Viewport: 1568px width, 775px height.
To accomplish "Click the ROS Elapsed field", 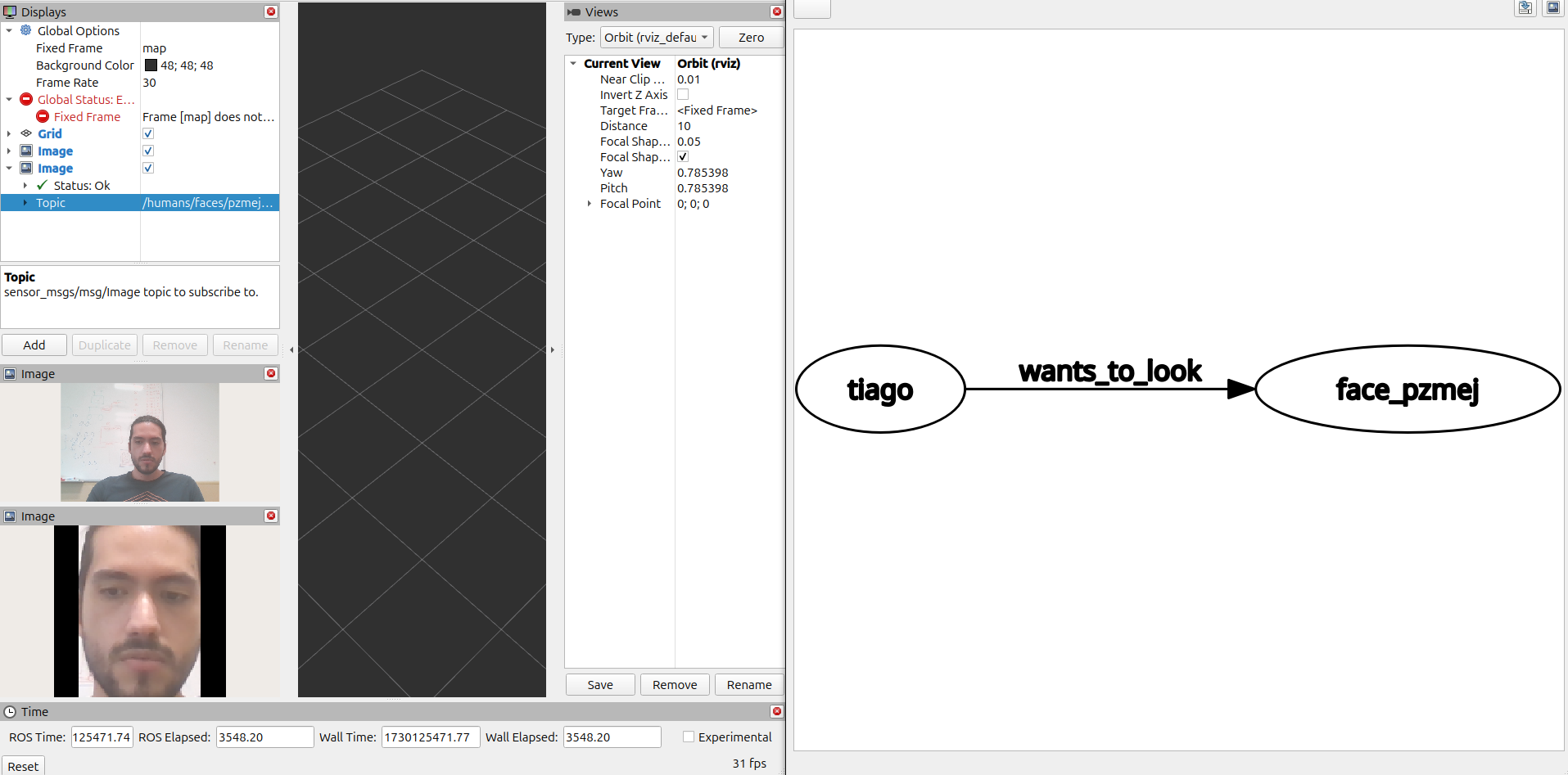I will tap(264, 737).
